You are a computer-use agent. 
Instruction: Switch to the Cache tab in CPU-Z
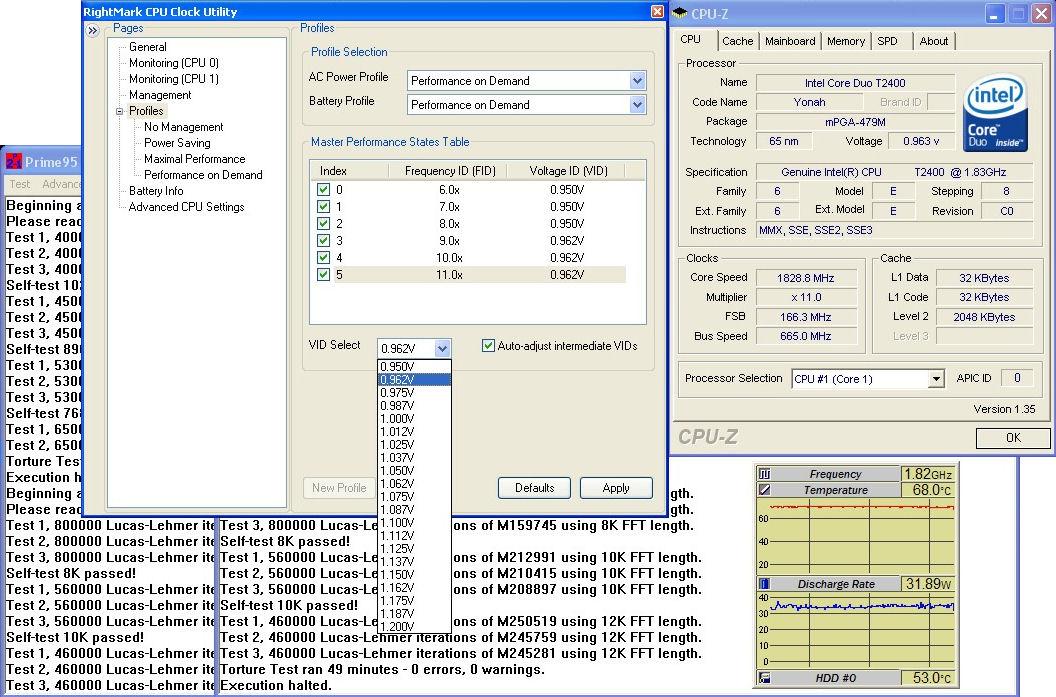pos(737,41)
